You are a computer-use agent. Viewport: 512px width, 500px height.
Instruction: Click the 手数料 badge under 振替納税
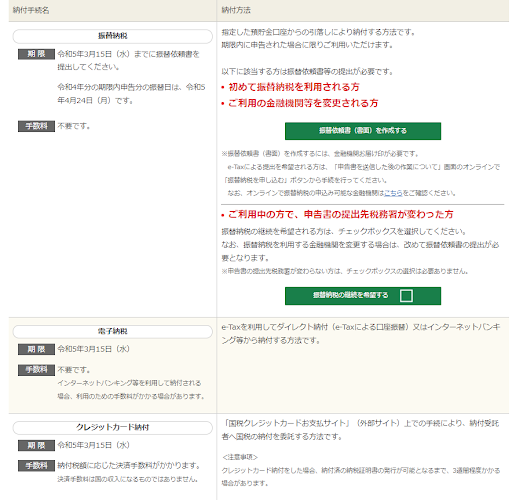36,126
